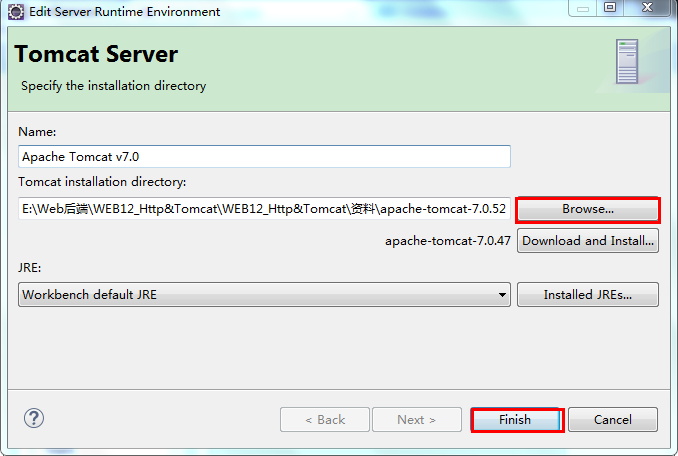Click the disabled Back button
Screen dimensions: 678x456
325,420
